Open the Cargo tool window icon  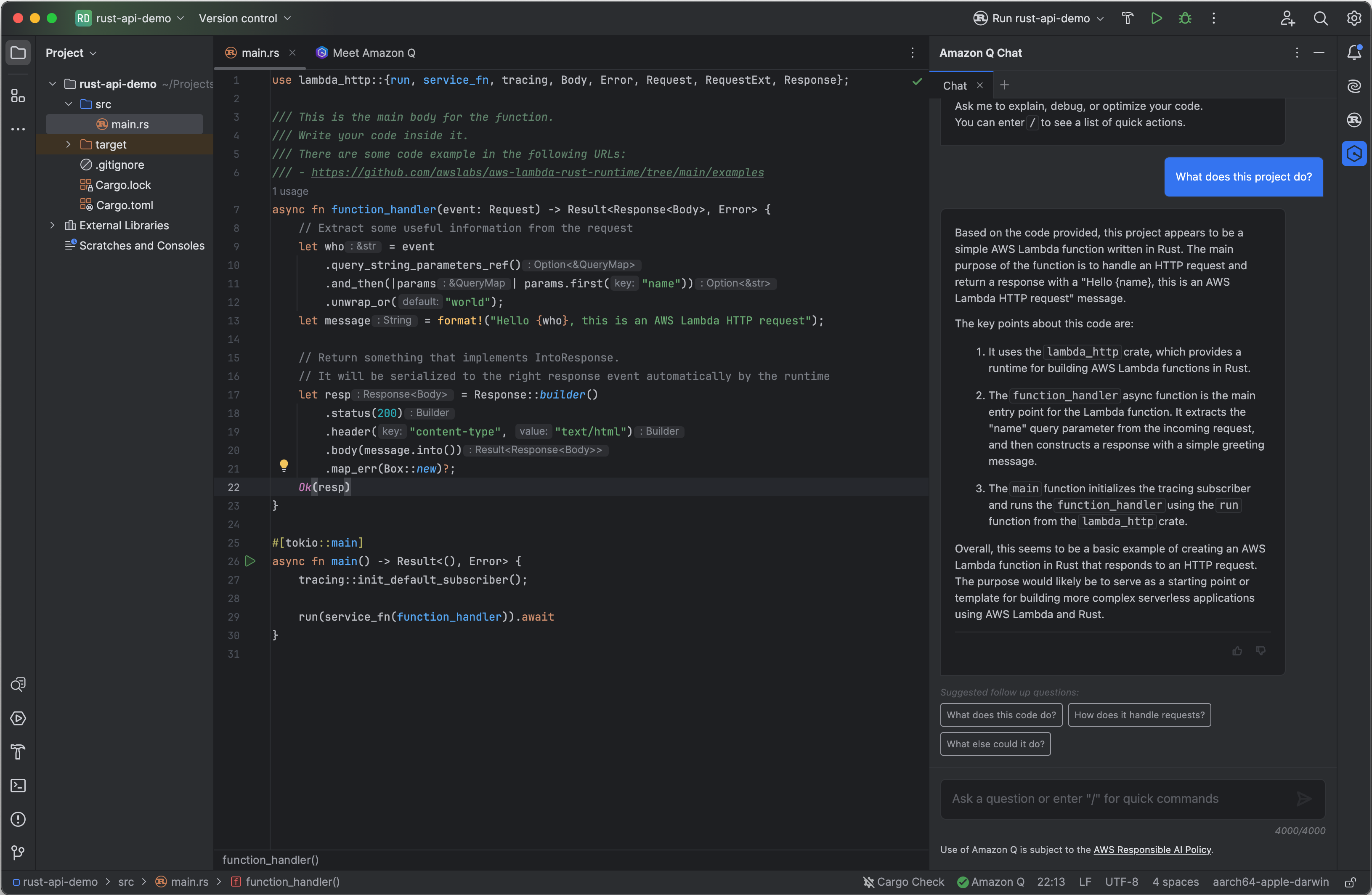click(1354, 120)
